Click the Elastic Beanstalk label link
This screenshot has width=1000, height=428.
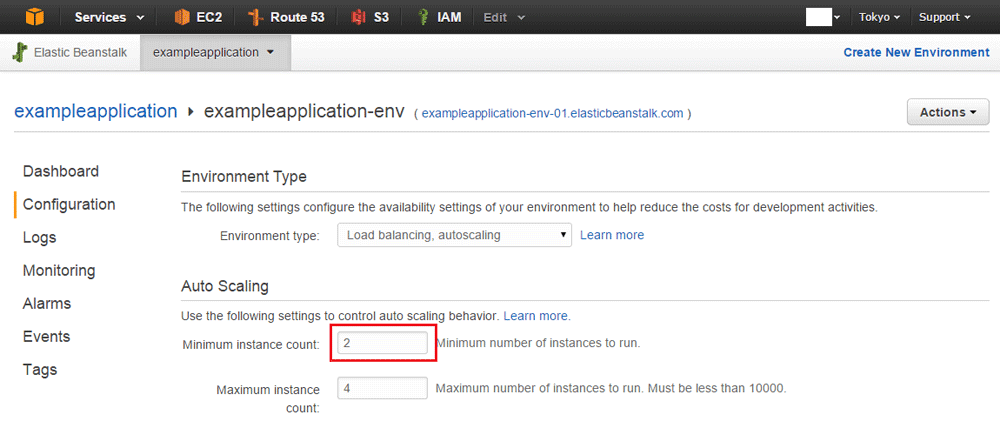click(80, 52)
